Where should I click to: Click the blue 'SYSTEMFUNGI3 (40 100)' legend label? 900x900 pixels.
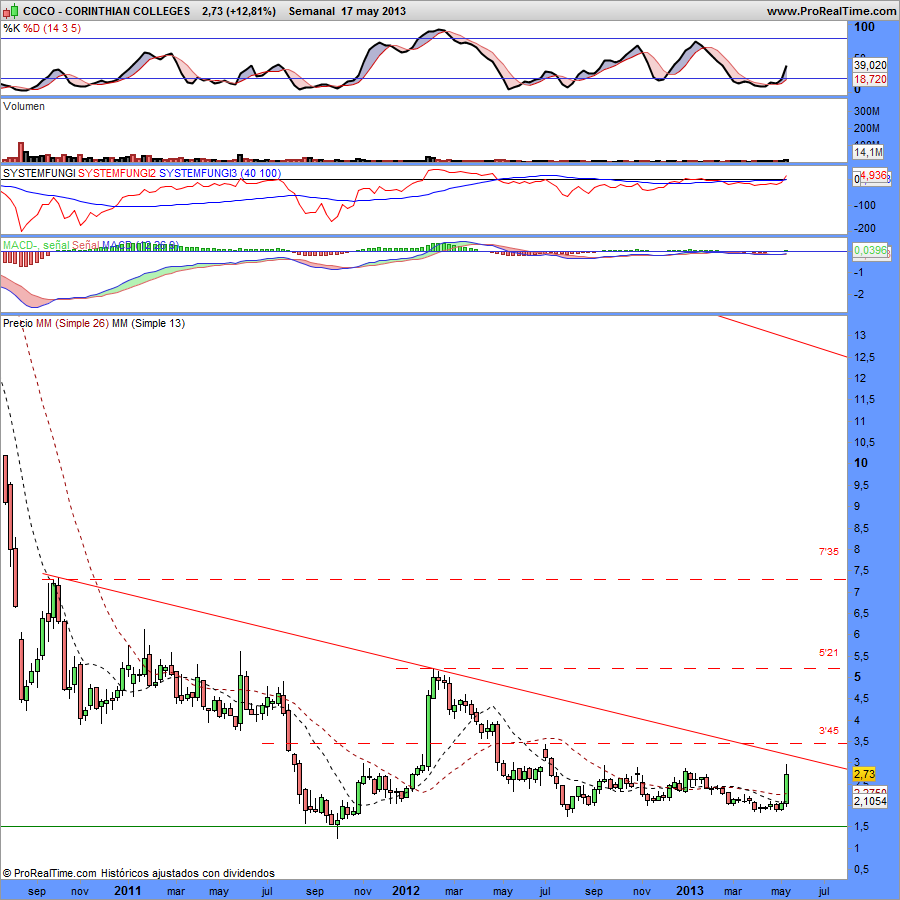(x=220, y=173)
